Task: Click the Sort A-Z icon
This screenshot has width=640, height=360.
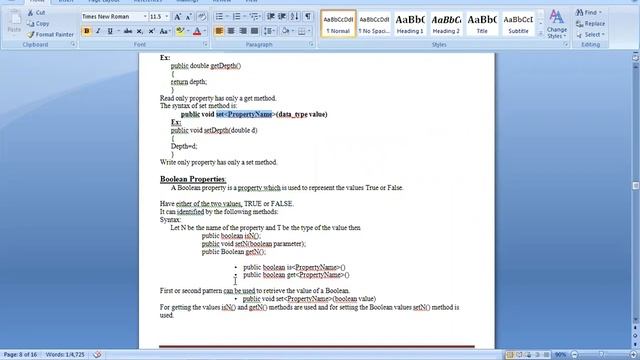Action: pyautogui.click(x=295, y=17)
